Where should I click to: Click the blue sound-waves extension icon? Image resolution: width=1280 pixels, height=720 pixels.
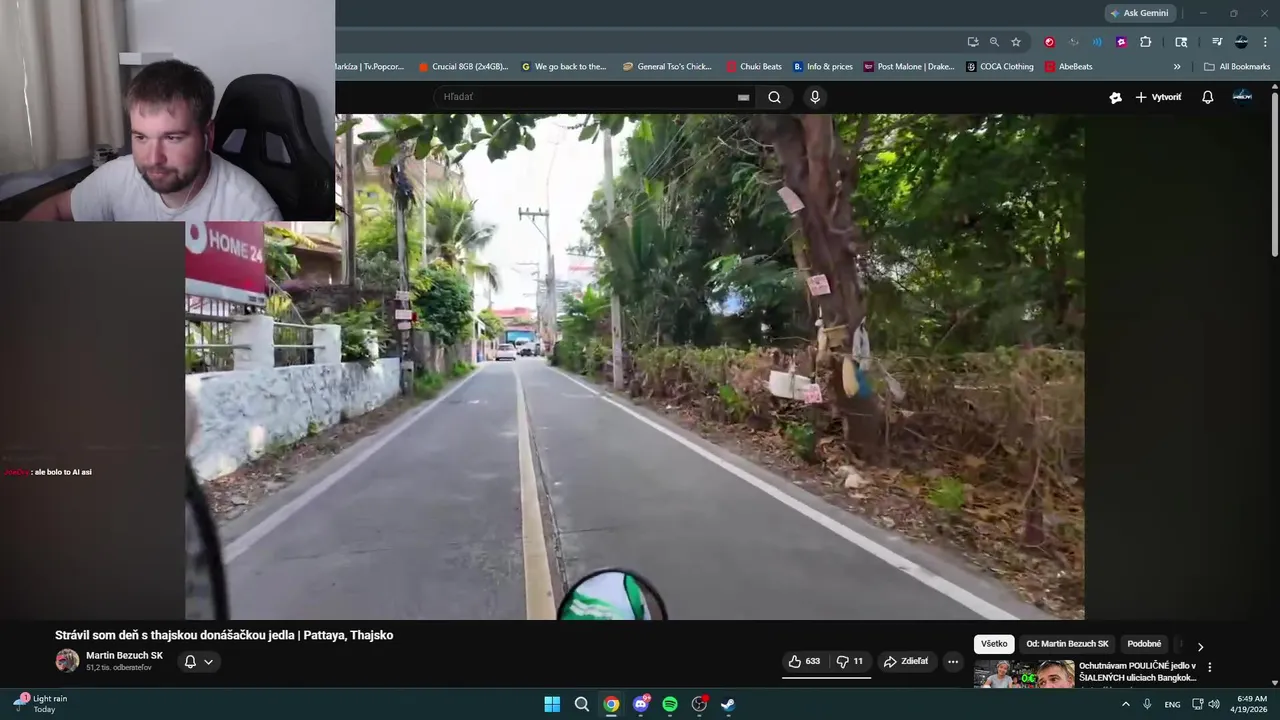click(x=1097, y=42)
